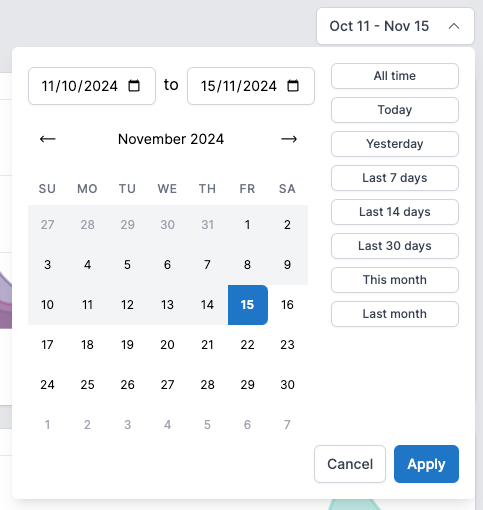Click the start date field 11/10/2024
The width and height of the screenshot is (483, 510).
pos(92,86)
